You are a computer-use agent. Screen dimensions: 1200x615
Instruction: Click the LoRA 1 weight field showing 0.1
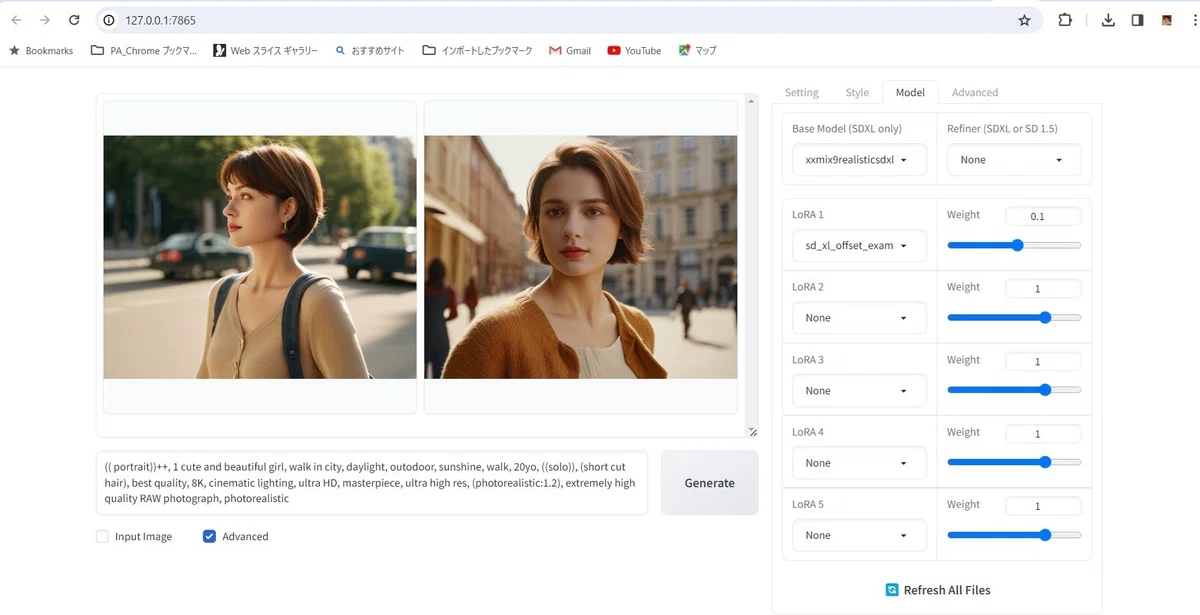(1043, 216)
